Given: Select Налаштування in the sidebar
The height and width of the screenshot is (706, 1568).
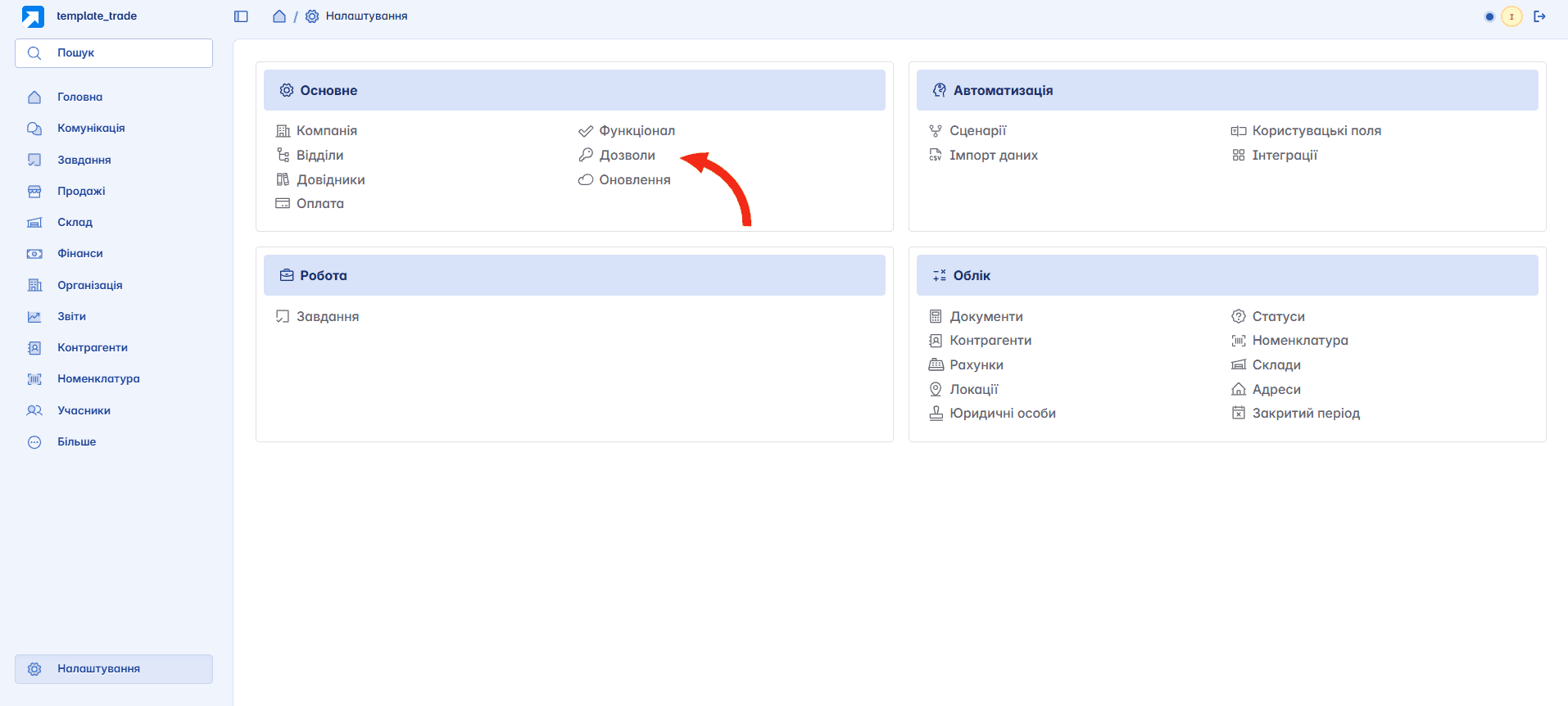Looking at the screenshot, I should [114, 669].
